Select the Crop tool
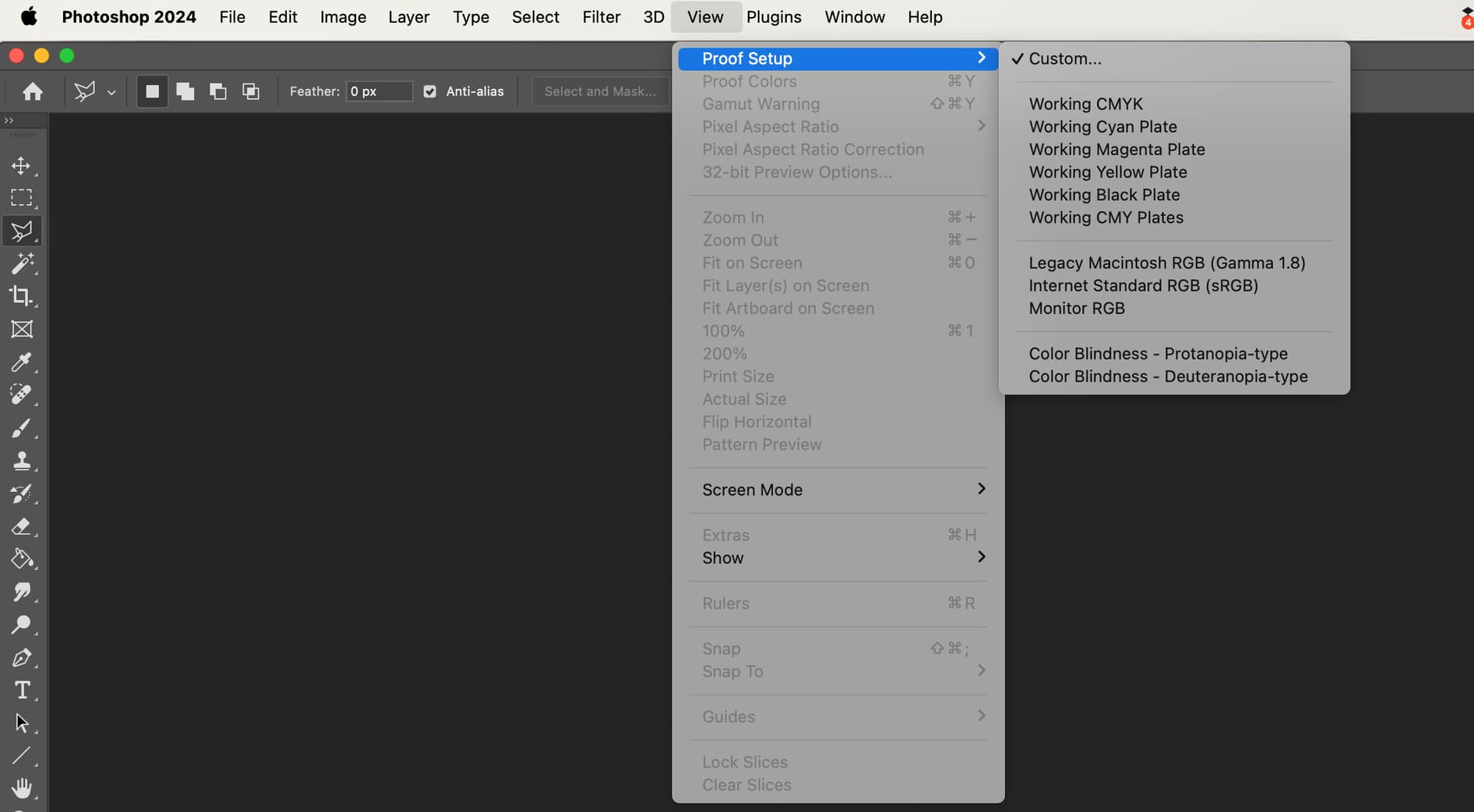This screenshot has height=812, width=1474. pos(21,296)
